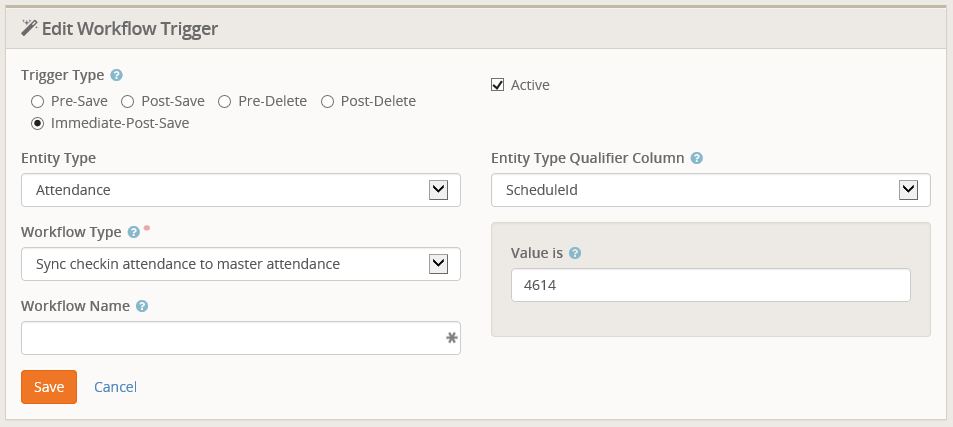The image size is (953, 427).
Task: Focus the Workflow Name text field
Action: coord(230,338)
